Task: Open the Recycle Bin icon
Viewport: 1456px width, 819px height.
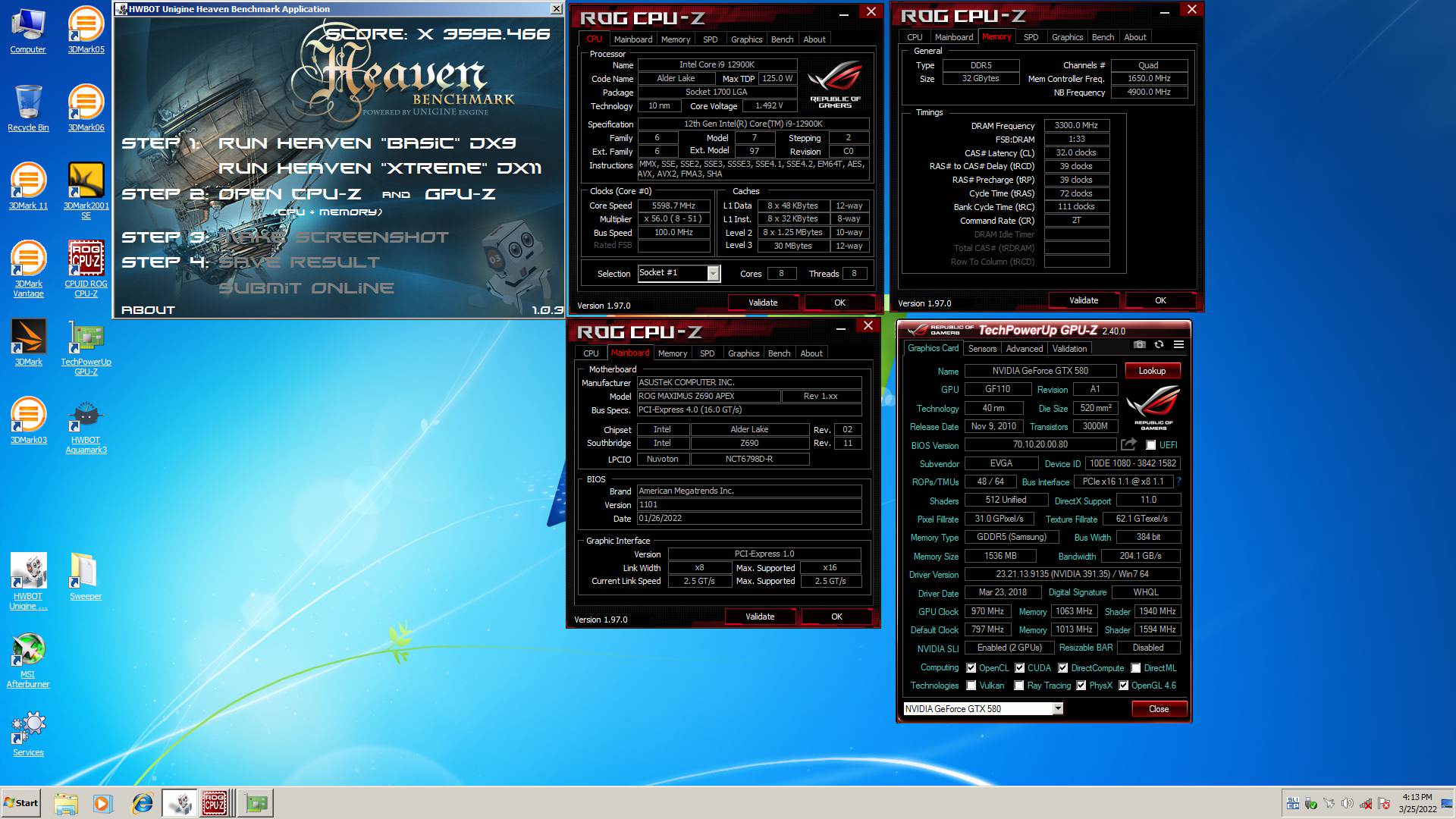Action: [28, 108]
